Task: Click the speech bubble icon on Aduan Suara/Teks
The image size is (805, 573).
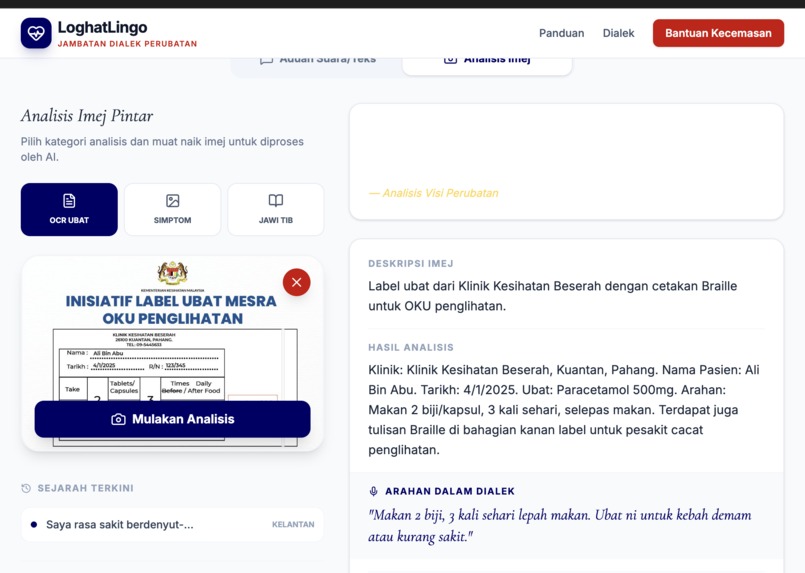Action: coord(266,61)
